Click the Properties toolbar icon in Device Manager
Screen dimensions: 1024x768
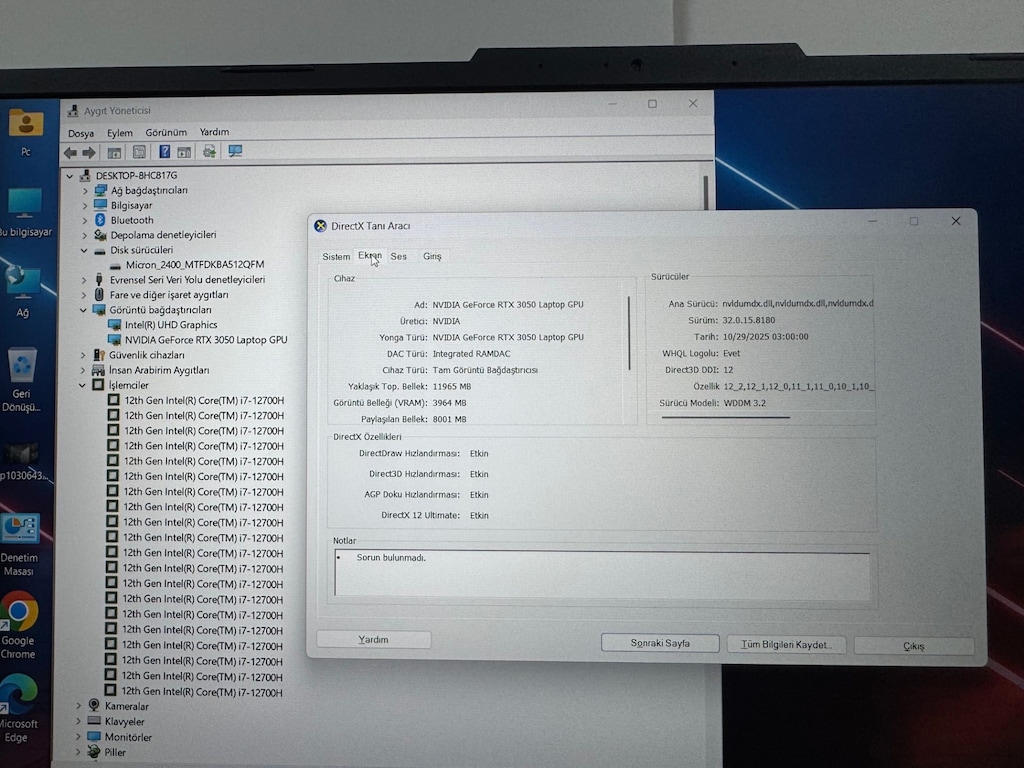click(x=139, y=152)
